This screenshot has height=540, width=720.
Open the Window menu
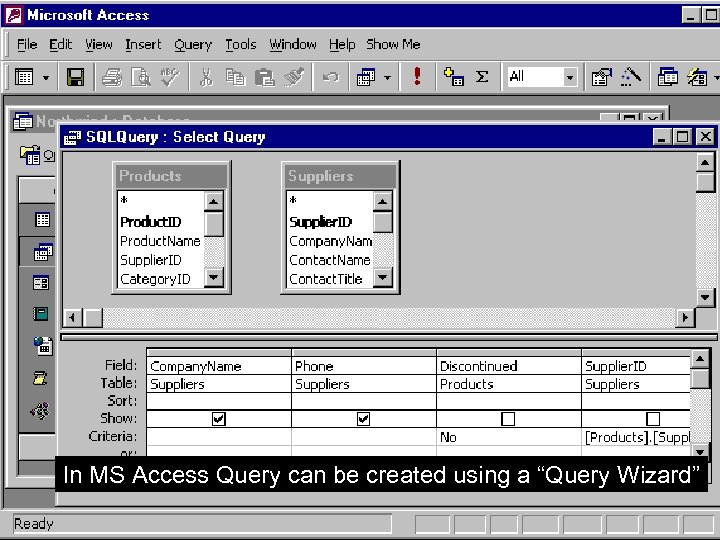(x=292, y=45)
